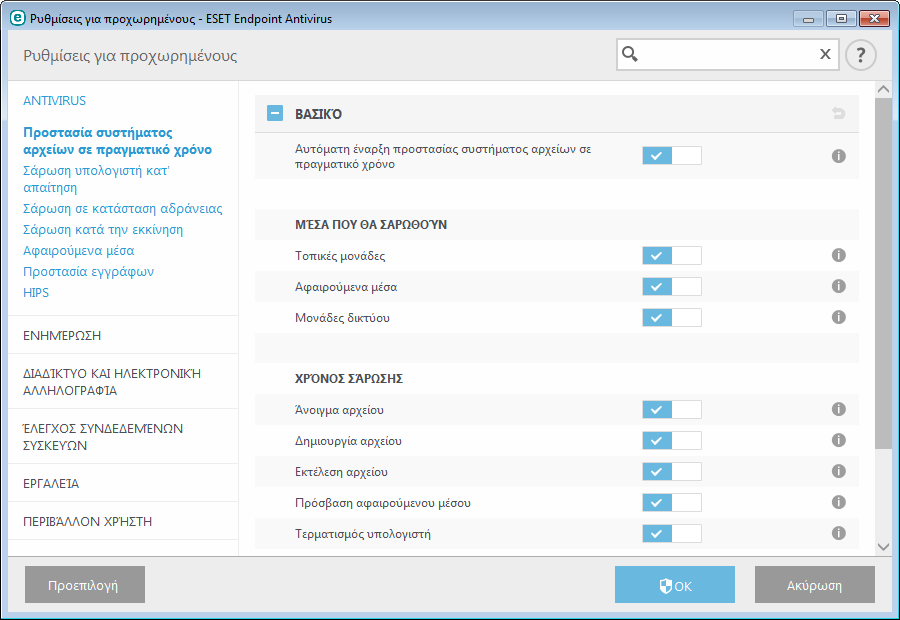Disable Αφαιρούμενα μέσα scanning switch
Screen dimensions: 900x620
tap(672, 286)
